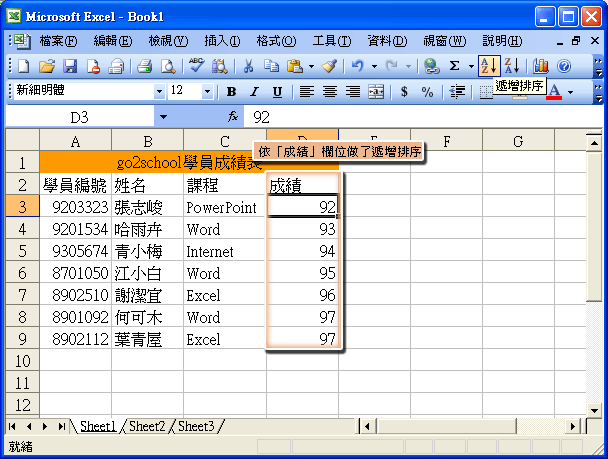Go to first sheet with the tab arrow
This screenshot has width=608, height=459.
pos(12,426)
